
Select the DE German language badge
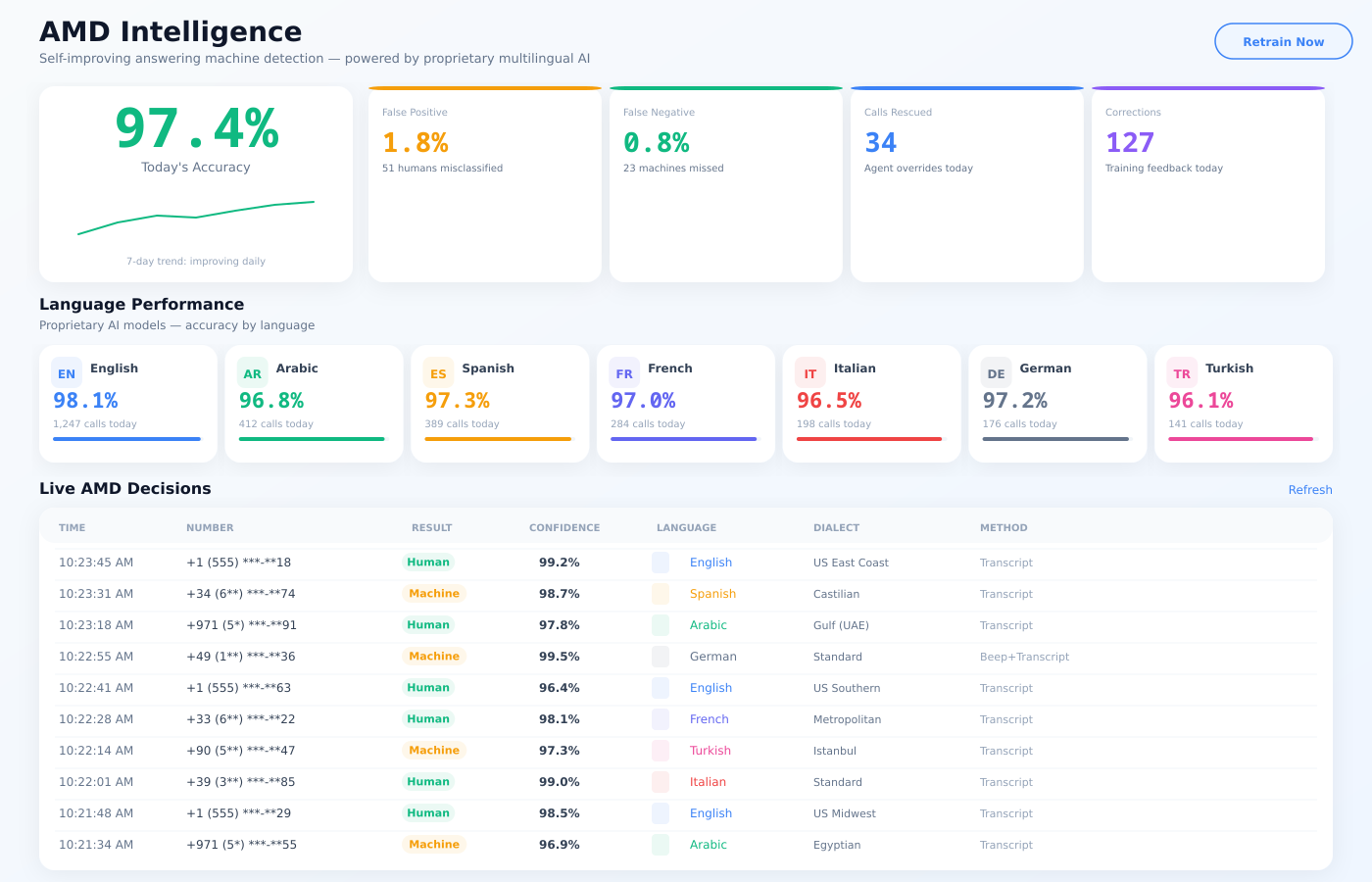click(997, 373)
